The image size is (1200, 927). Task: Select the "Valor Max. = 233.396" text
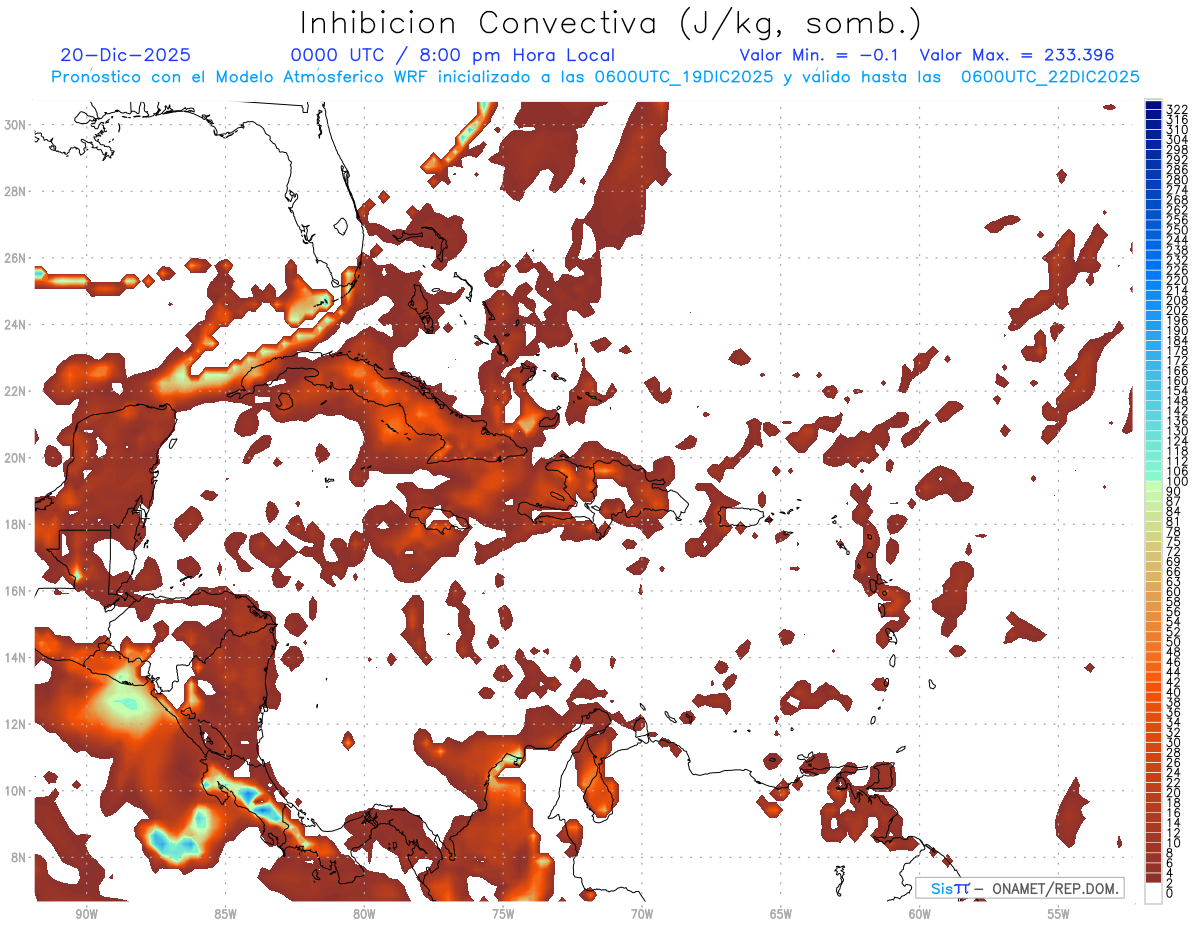[x=1016, y=56]
